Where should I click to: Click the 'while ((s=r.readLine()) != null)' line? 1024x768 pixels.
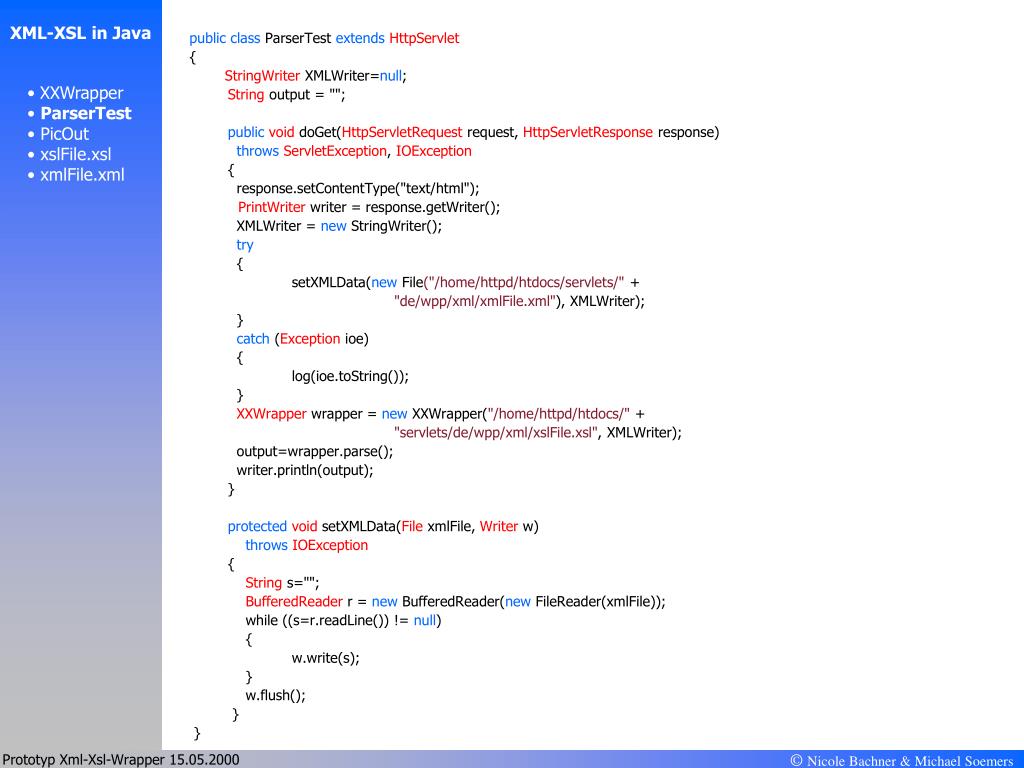tap(344, 620)
